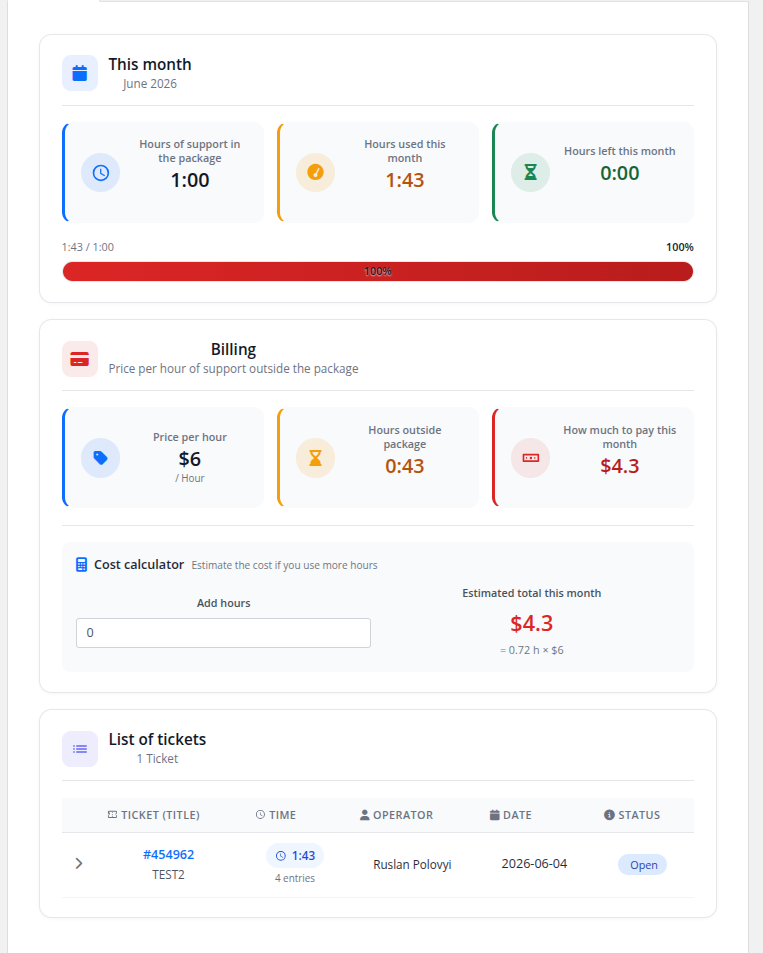This screenshot has height=953, width=763.
Task: Click the 1:43 time badge in ticket row
Action: 295,856
